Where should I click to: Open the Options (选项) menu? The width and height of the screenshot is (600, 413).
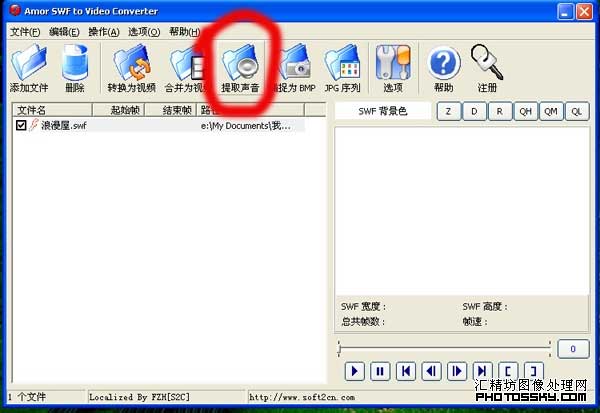pyautogui.click(x=144, y=32)
